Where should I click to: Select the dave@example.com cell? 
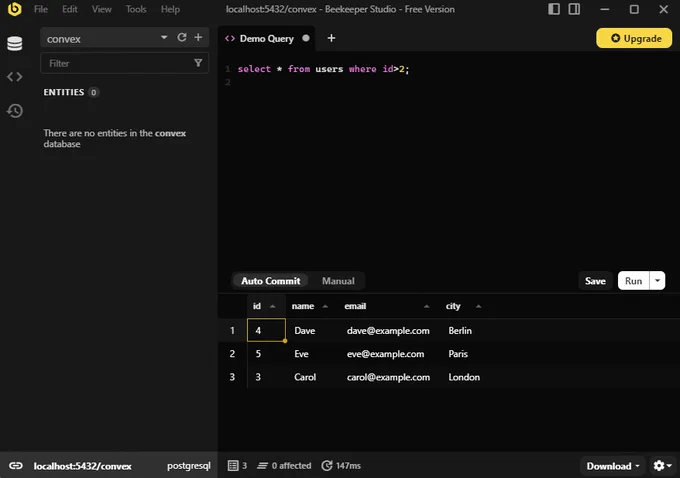coord(389,331)
